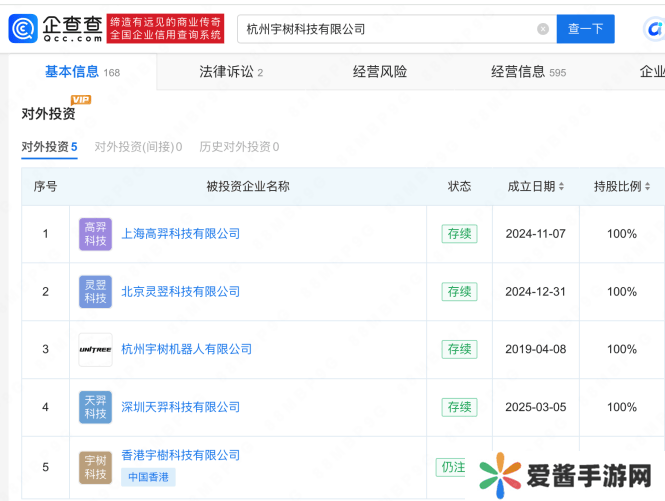Switch to the 经营信息 tab
Viewport: 665px width, 501px height.
(527, 72)
